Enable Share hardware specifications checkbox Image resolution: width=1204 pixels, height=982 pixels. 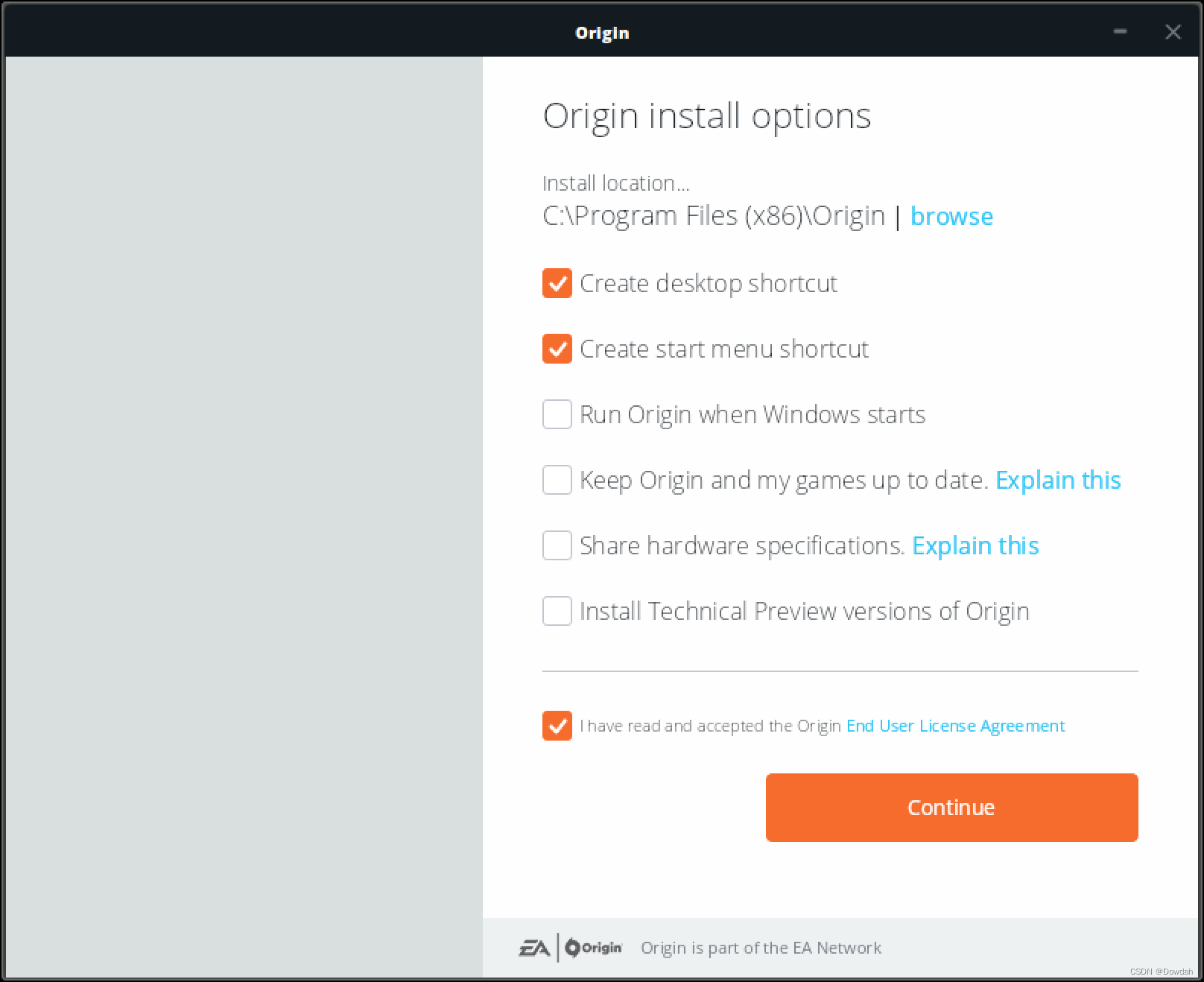click(x=557, y=545)
